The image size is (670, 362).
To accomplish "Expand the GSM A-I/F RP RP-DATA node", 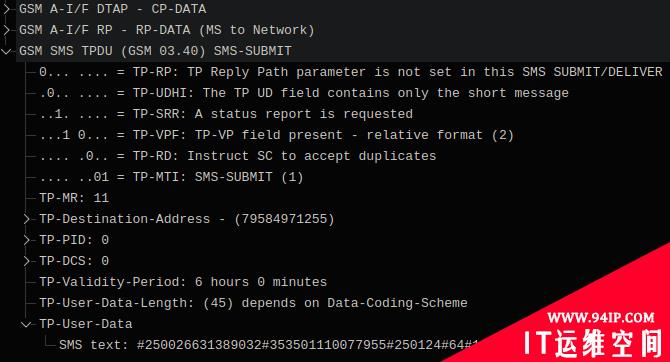I will click(6, 30).
